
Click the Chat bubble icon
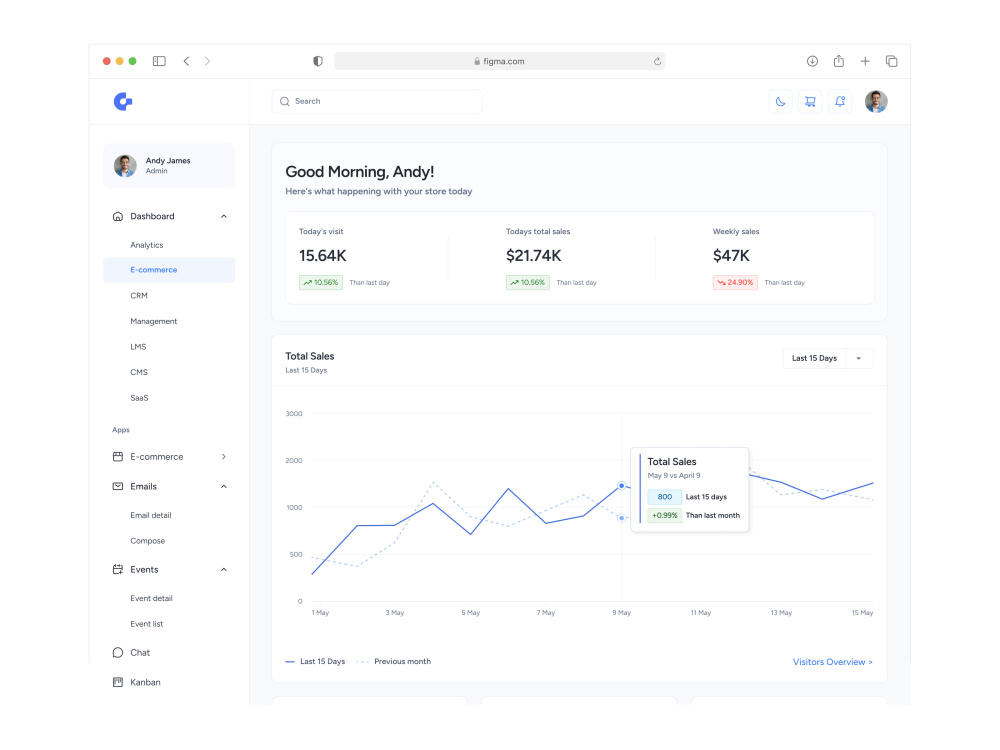pyautogui.click(x=117, y=652)
